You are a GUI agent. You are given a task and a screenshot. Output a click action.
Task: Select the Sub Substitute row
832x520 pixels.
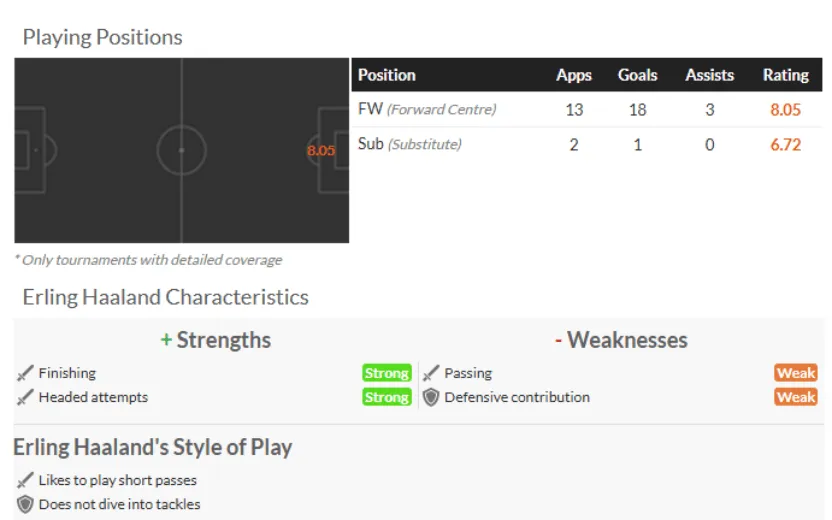point(410,144)
